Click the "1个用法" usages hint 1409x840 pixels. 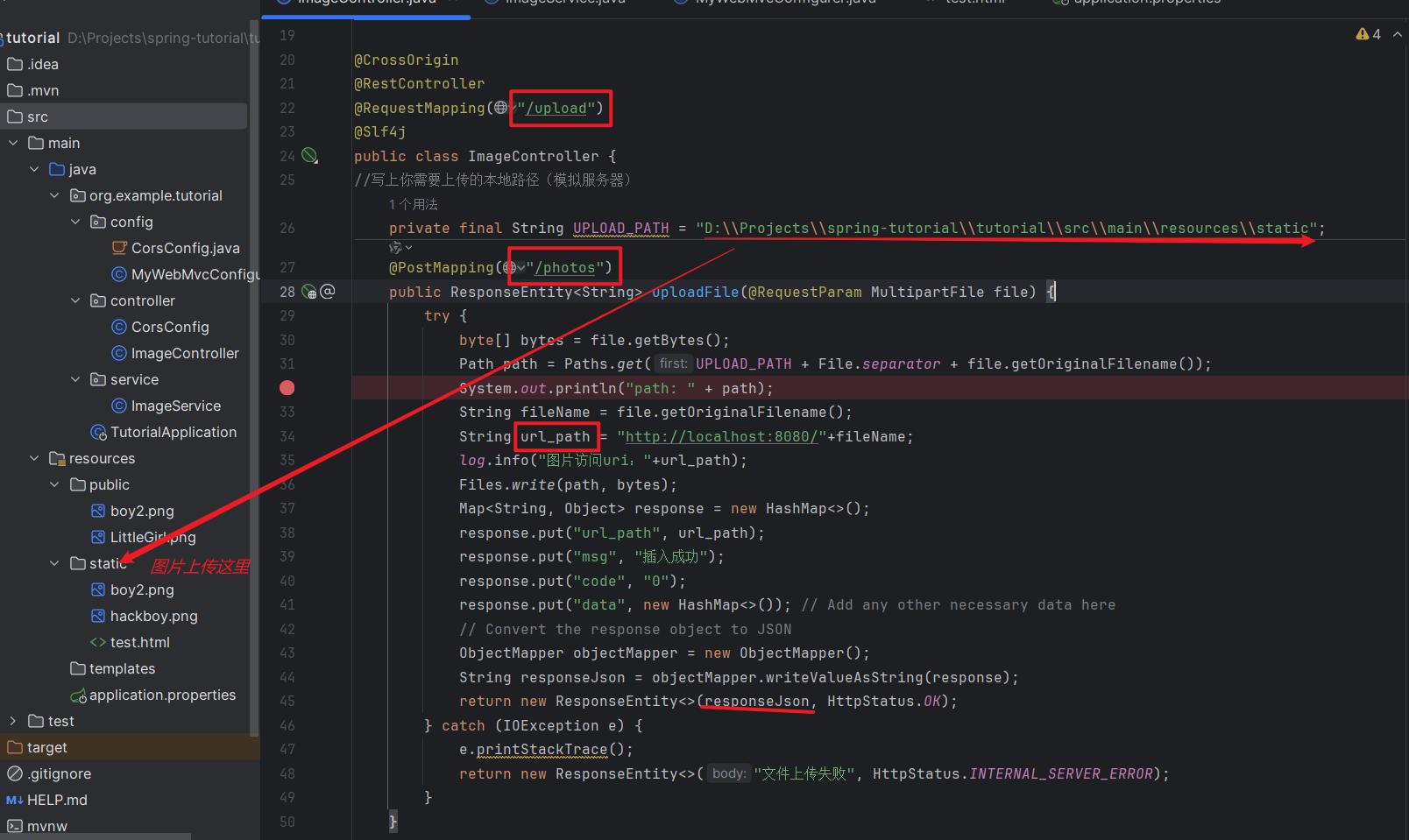[x=413, y=204]
